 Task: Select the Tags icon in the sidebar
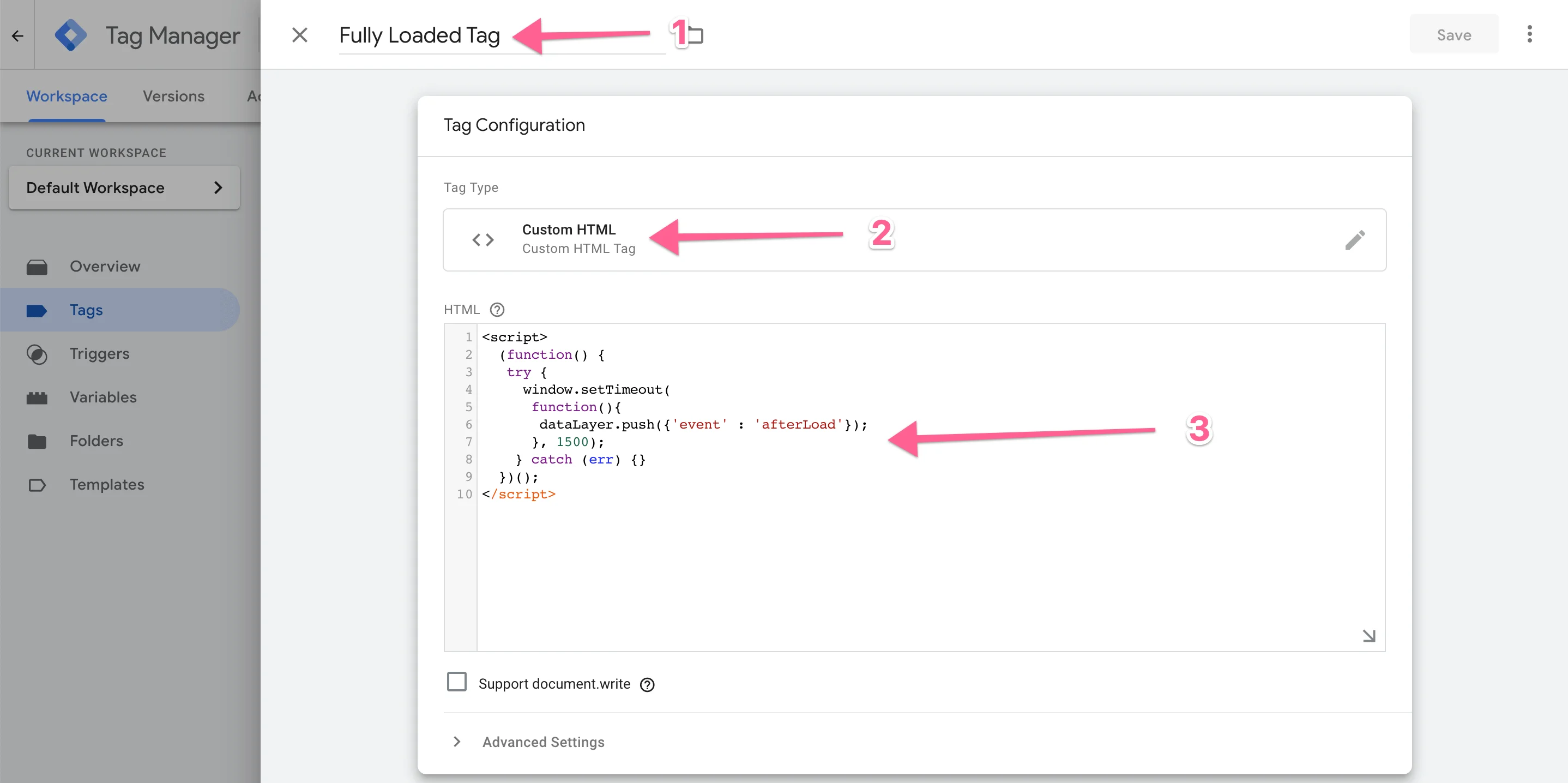pyautogui.click(x=37, y=310)
